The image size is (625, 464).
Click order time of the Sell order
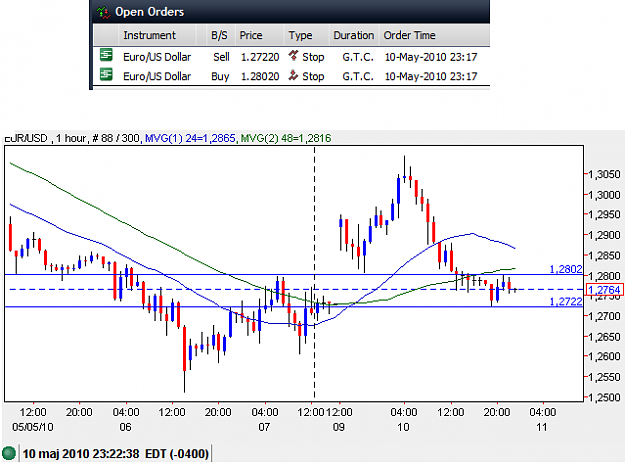tap(431, 57)
